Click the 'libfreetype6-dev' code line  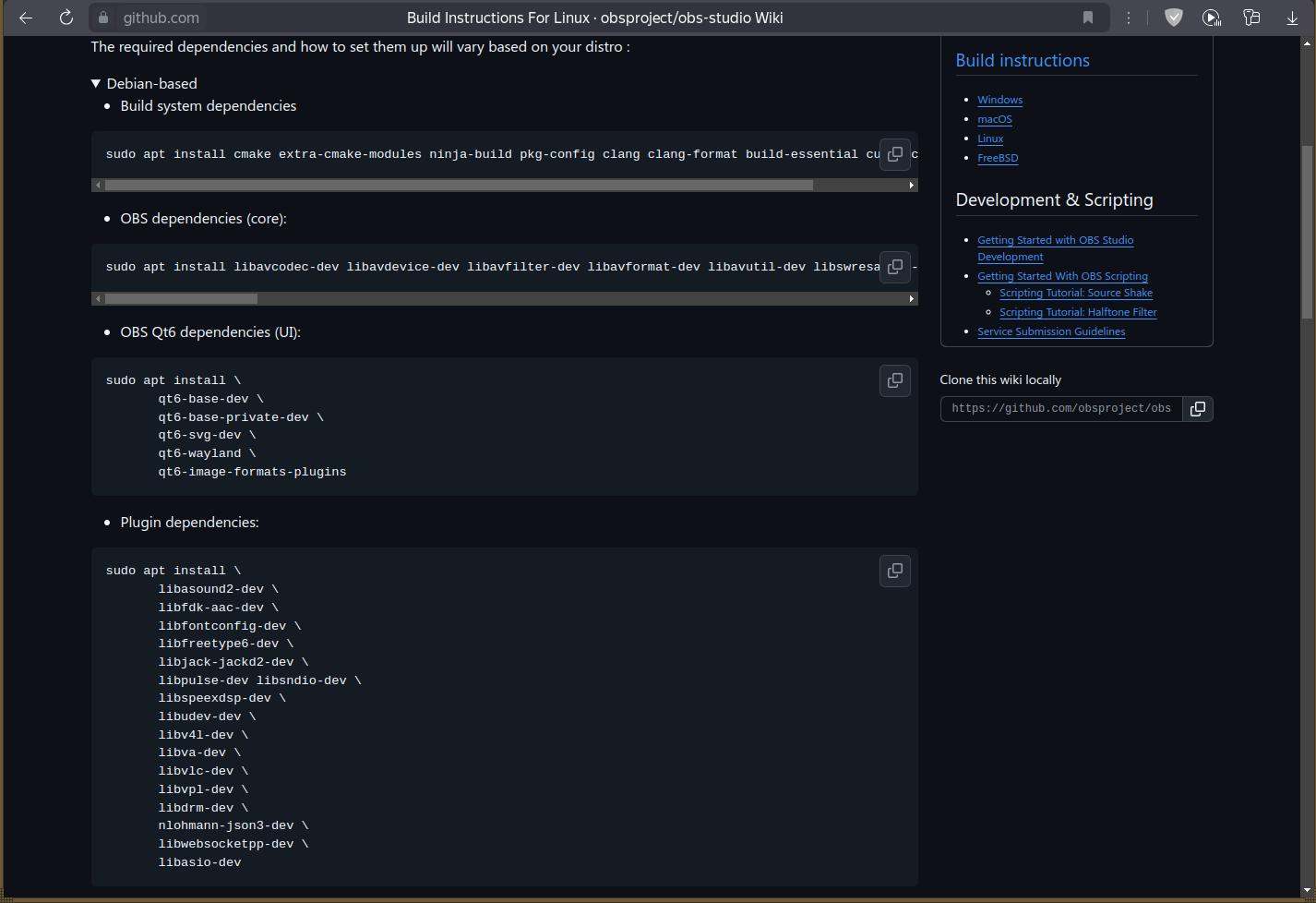click(226, 644)
